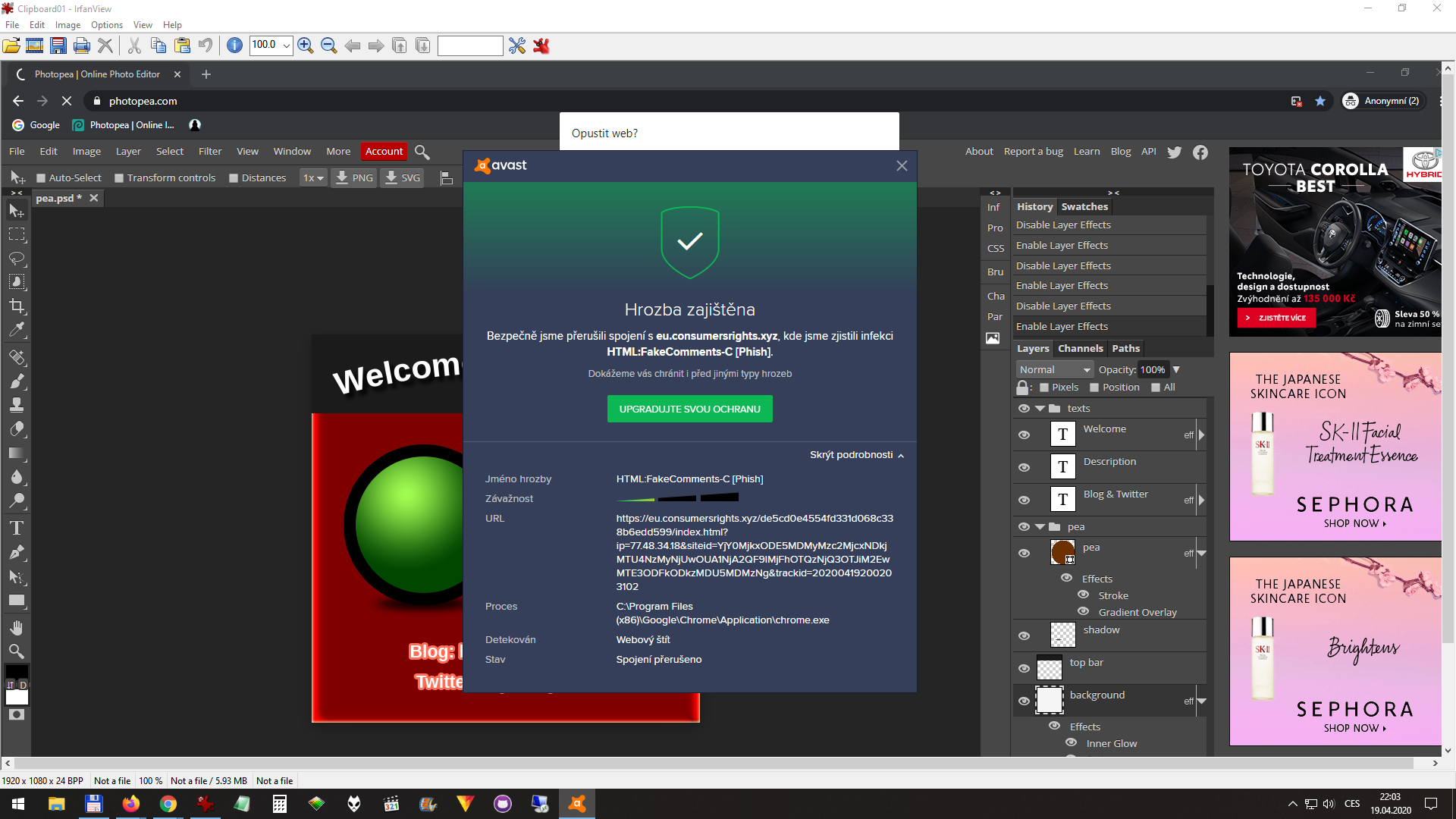This screenshot has width=1456, height=819.
Task: Select the Move tool
Action: [17, 211]
